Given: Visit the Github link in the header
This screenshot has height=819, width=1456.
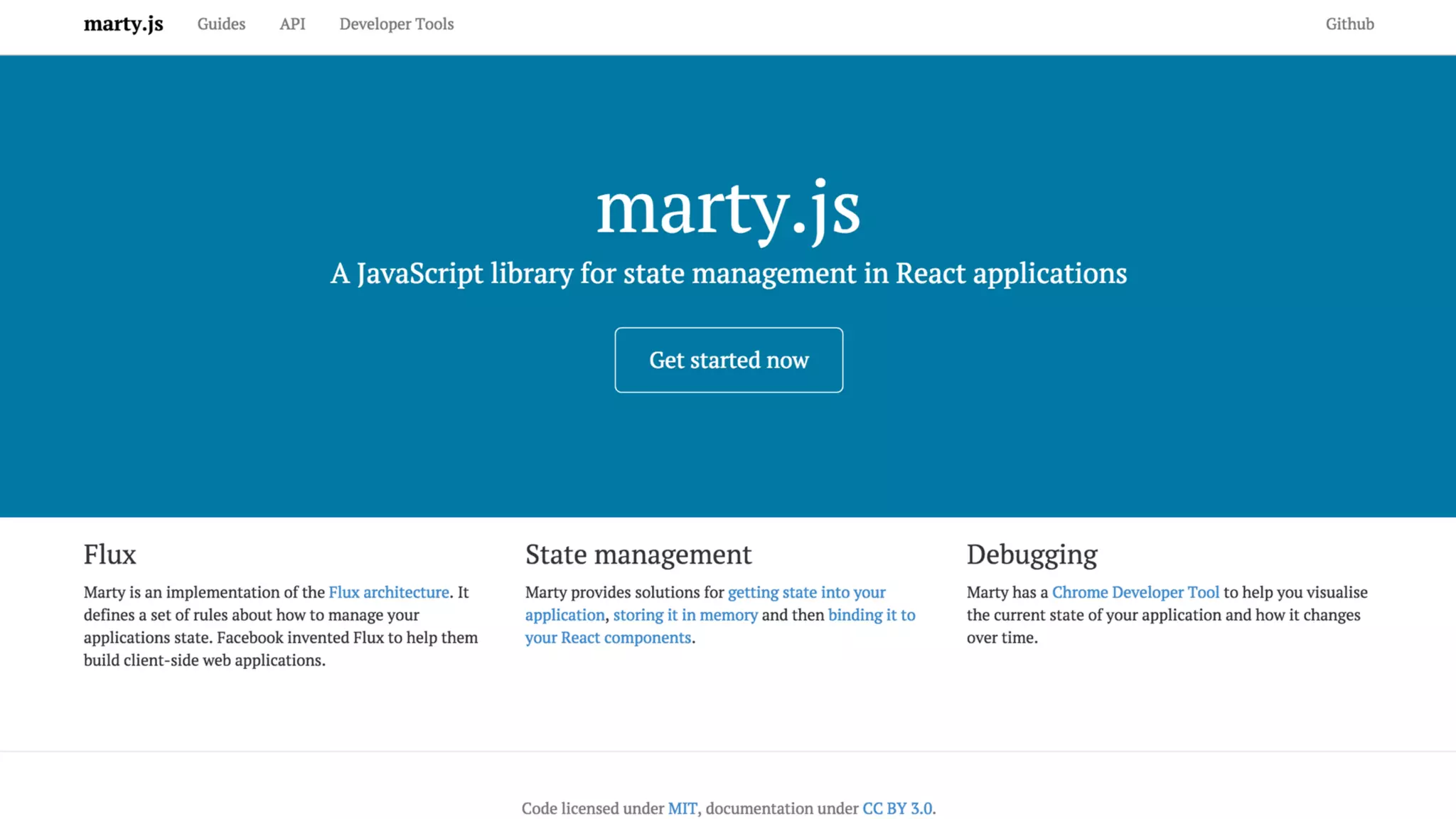Looking at the screenshot, I should [x=1349, y=23].
